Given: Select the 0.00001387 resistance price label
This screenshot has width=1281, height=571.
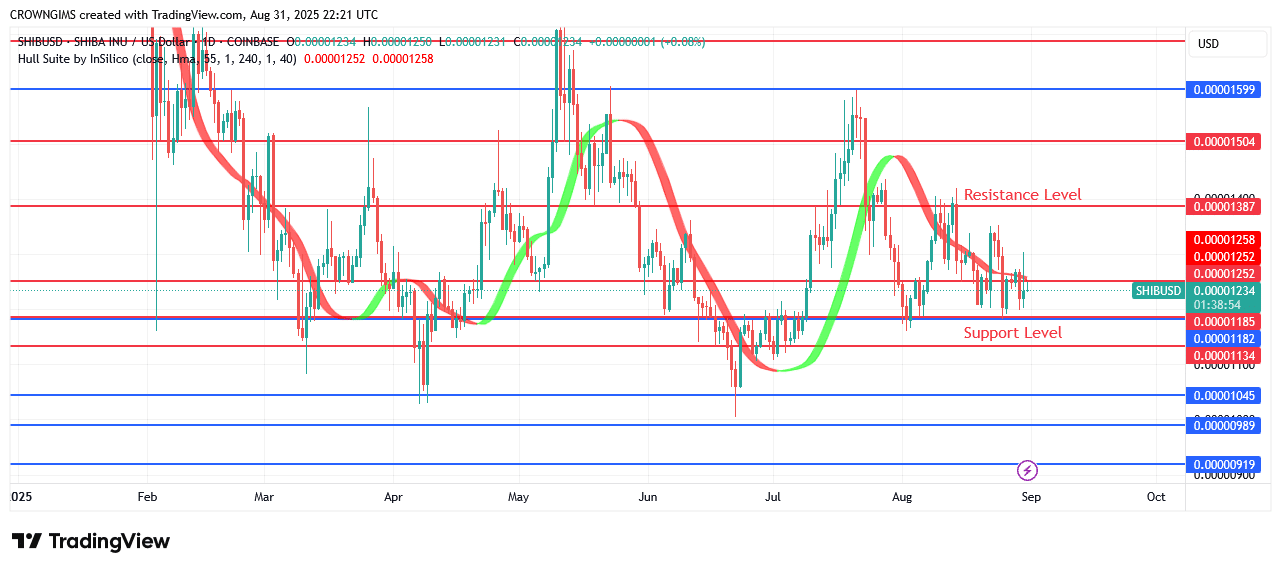Looking at the screenshot, I should point(1224,206).
